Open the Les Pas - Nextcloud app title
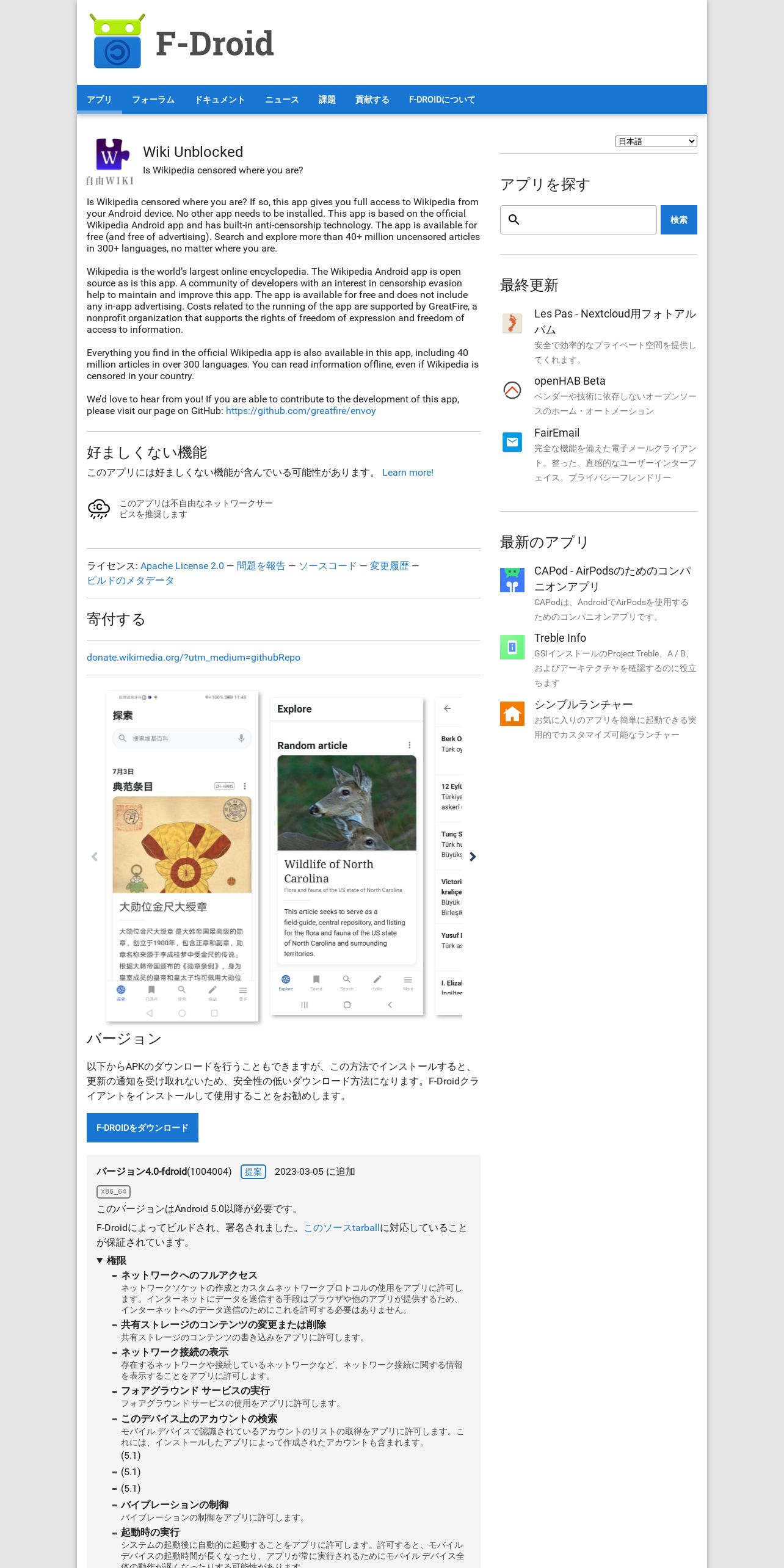 [615, 322]
